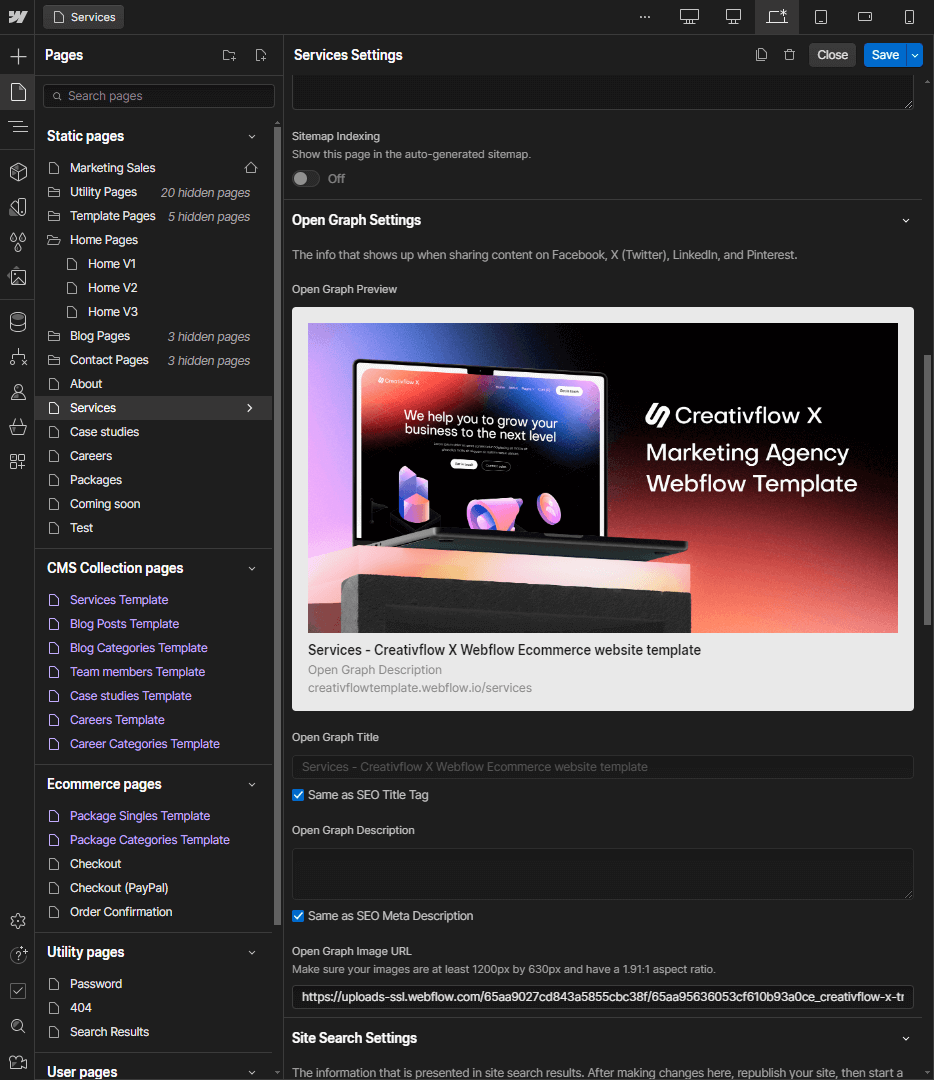The image size is (934, 1080).
Task: Delete the page via the trash icon
Action: pyautogui.click(x=789, y=54)
